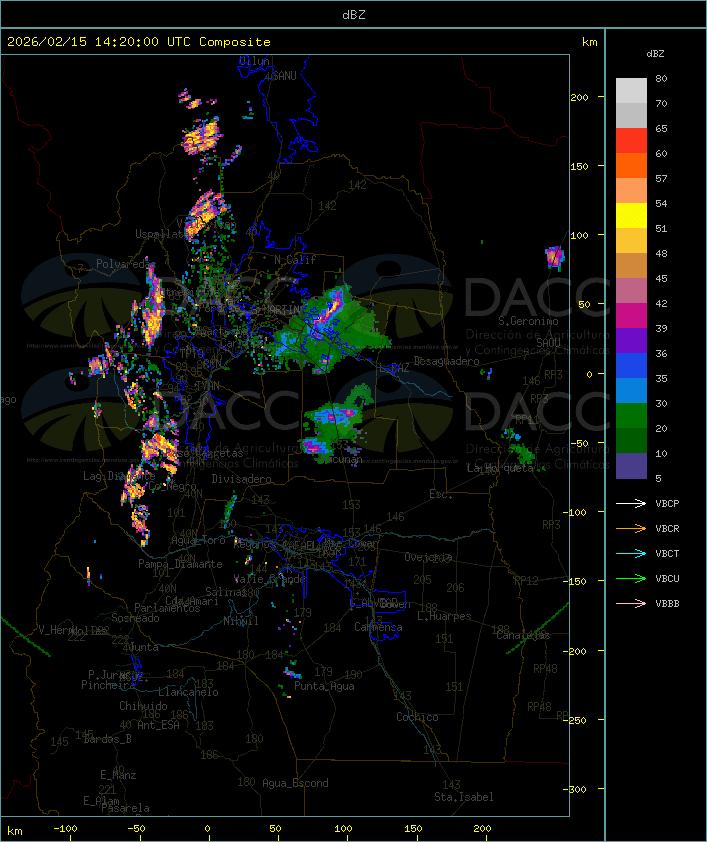Viewport: 707px width, 842px height.
Task: Select the S.Geronimo map label
Action: point(528,321)
